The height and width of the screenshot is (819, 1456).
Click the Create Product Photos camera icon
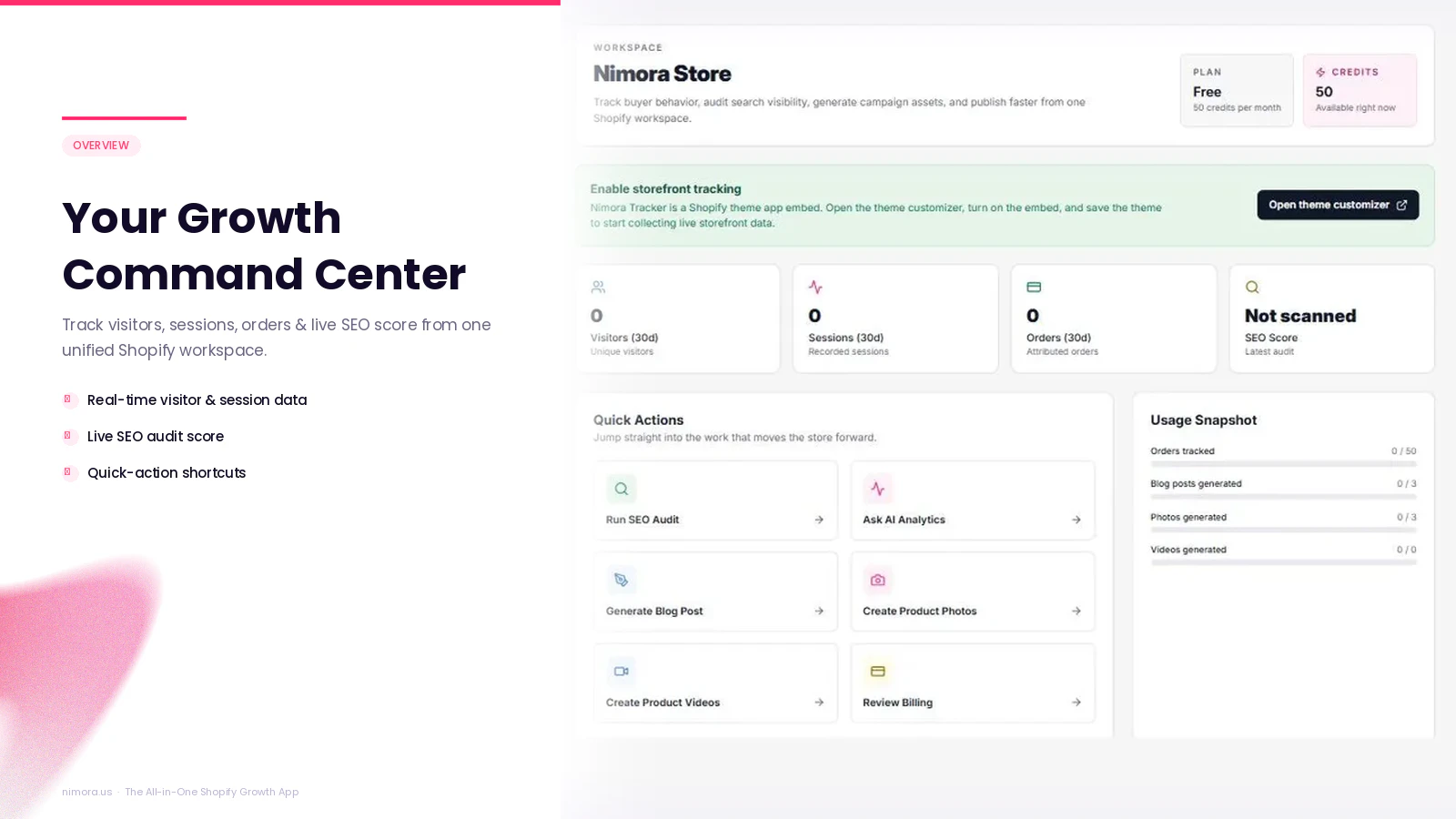coord(878,580)
